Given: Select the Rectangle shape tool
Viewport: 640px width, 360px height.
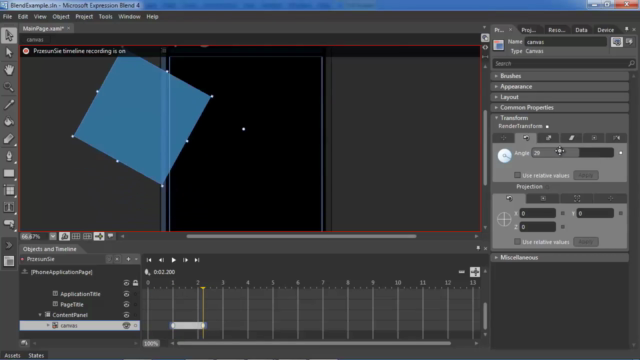Looking at the screenshot, I should tap(9, 173).
